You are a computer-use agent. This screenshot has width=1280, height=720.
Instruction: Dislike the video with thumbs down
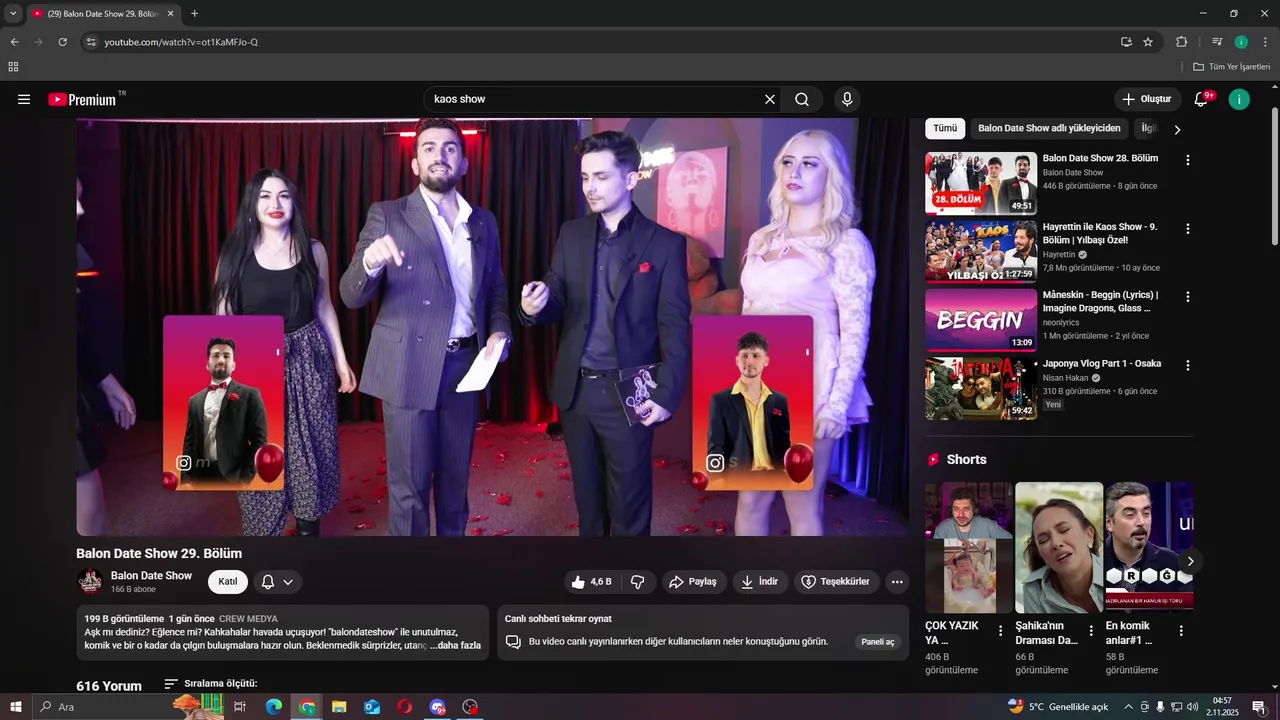[x=637, y=582]
